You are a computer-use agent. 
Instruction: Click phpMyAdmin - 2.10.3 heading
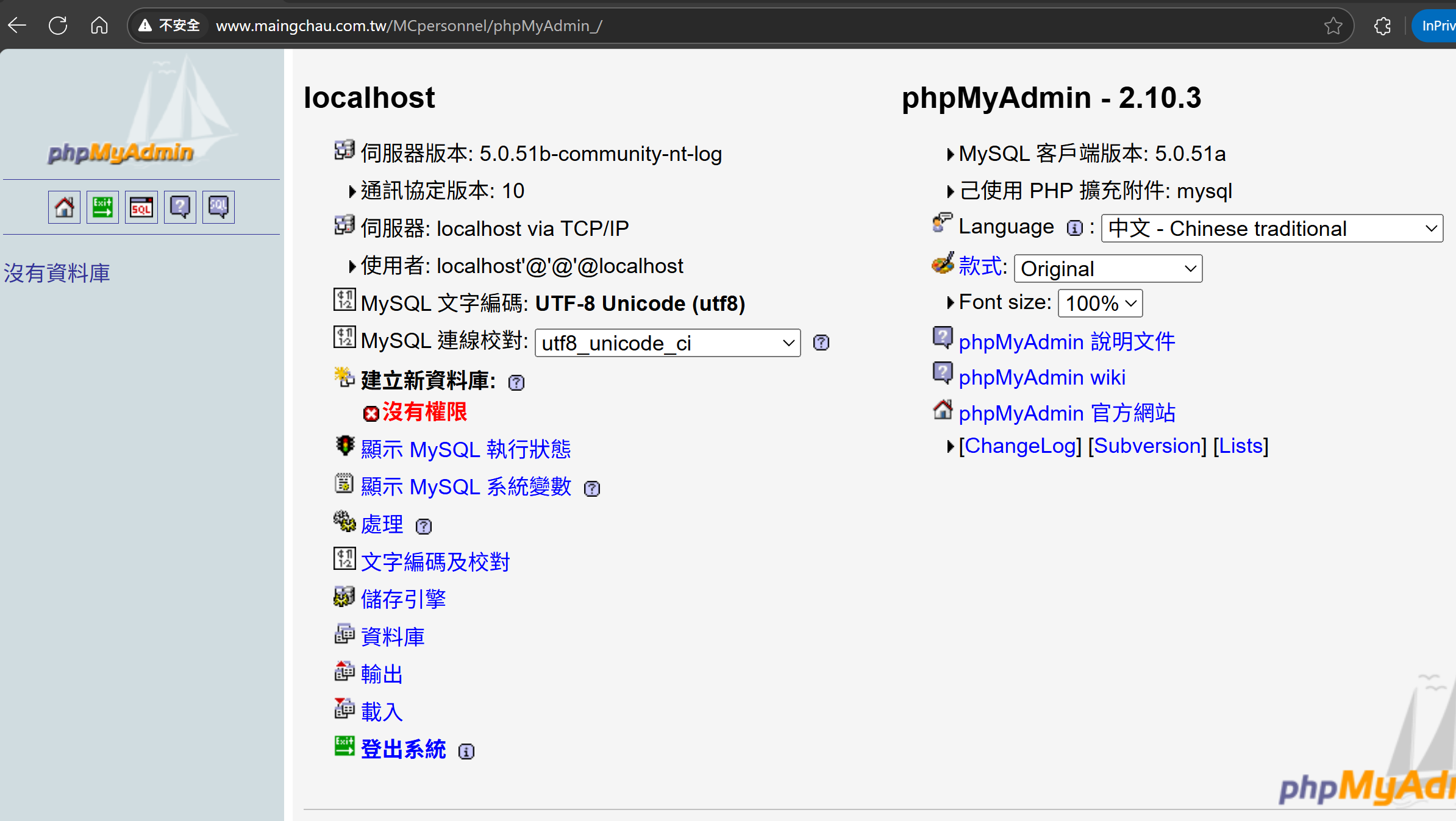click(1052, 98)
